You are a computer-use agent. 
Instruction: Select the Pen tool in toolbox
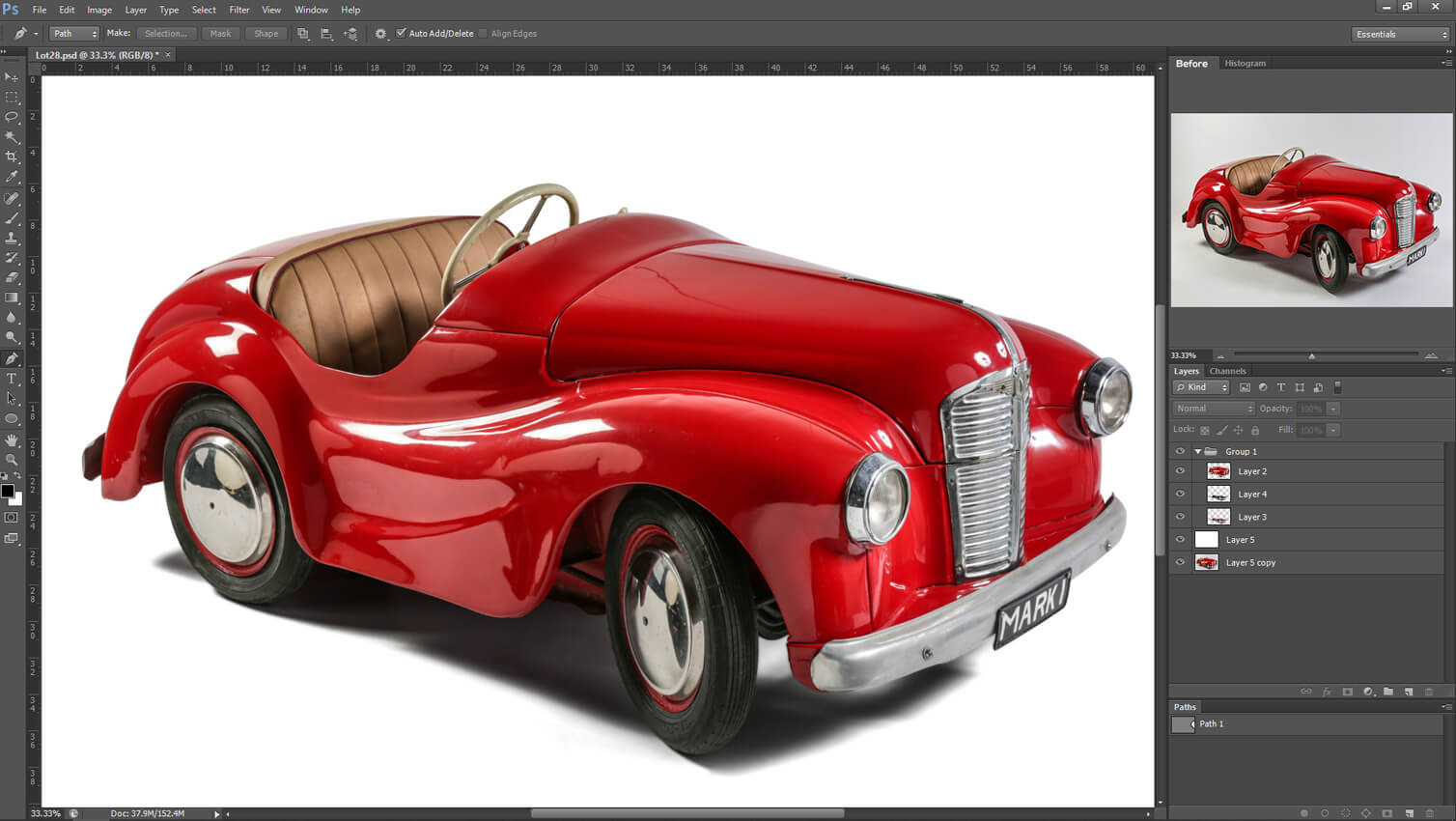(x=12, y=358)
